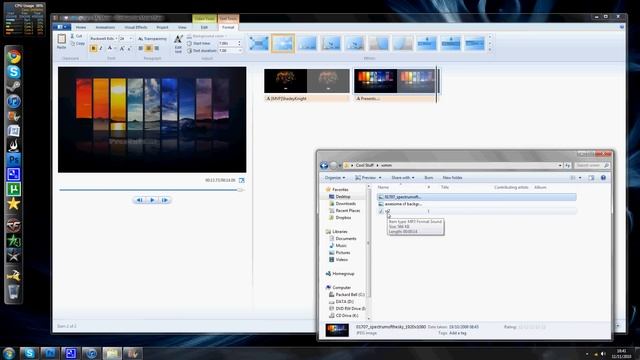
Task: Align the text to the right
Action: [x=156, y=49]
